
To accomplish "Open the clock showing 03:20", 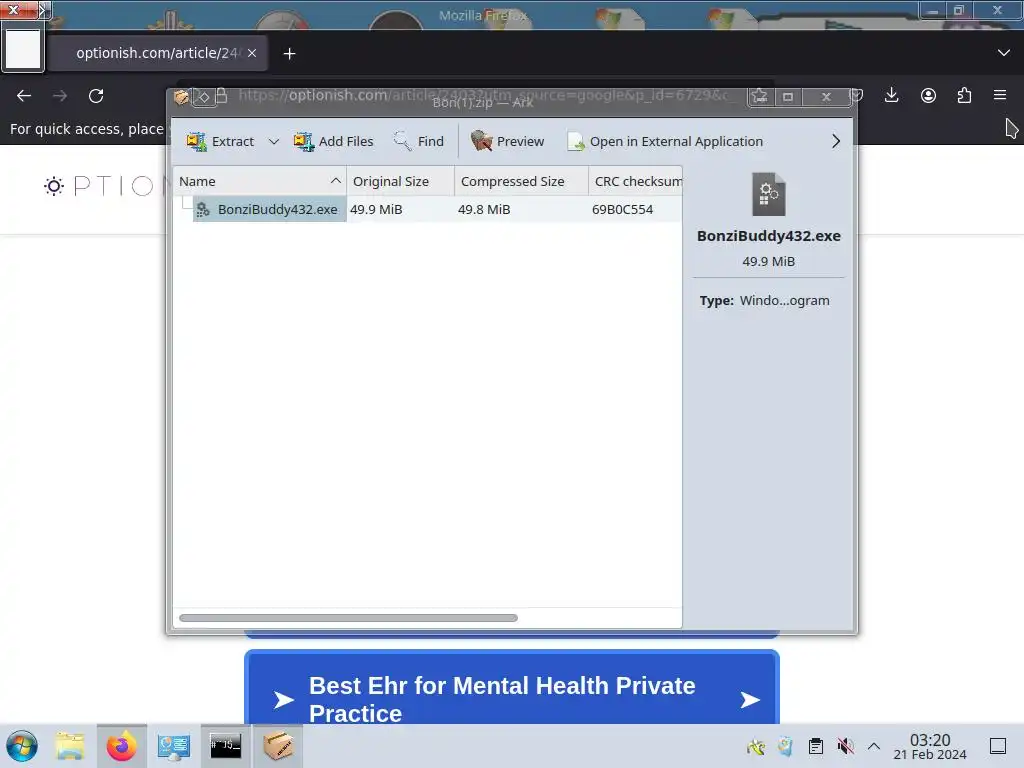I will click(930, 746).
